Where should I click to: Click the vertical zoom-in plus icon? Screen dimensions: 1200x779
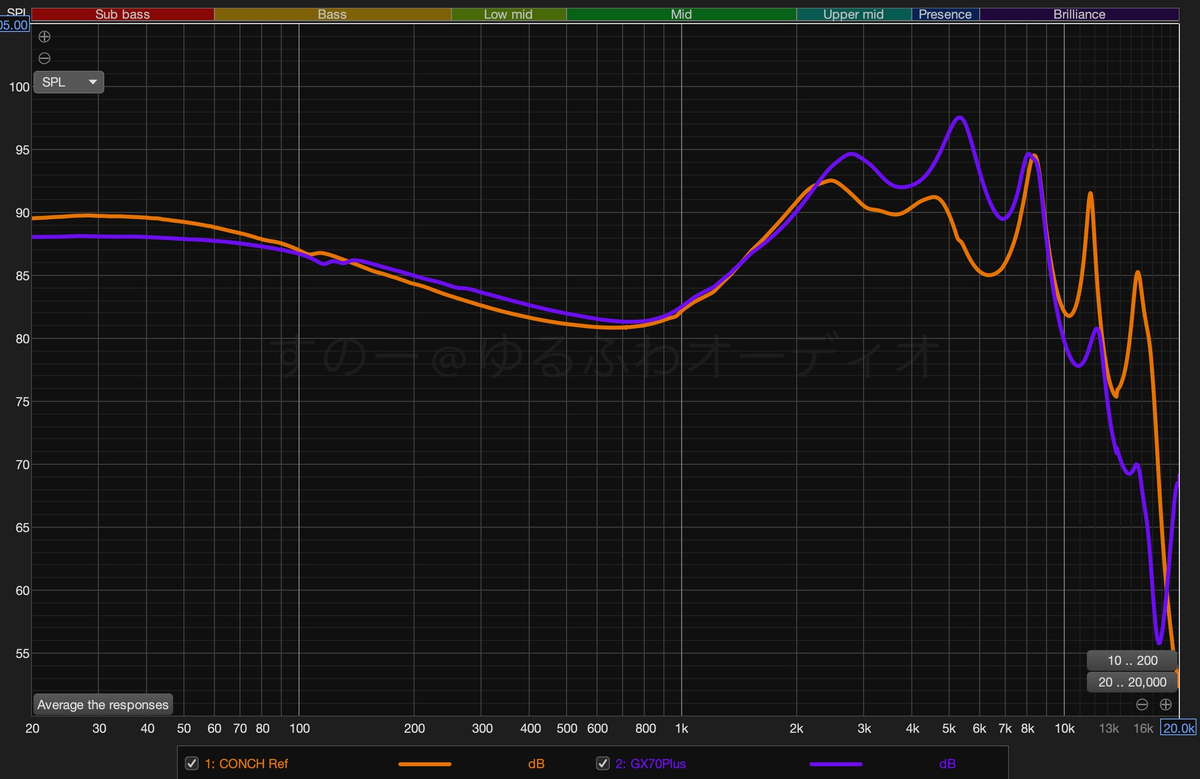click(44, 36)
